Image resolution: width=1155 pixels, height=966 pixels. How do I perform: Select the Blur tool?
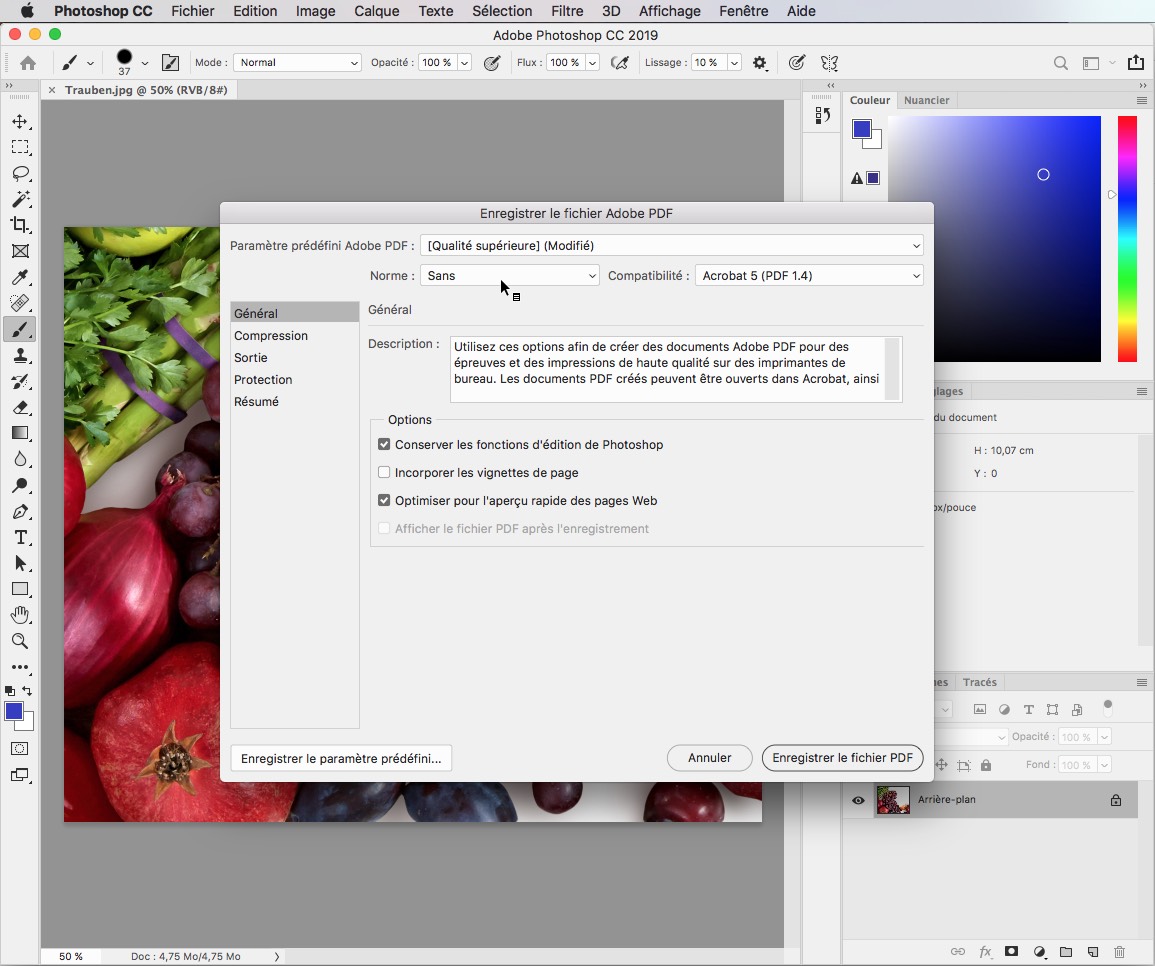(20, 460)
